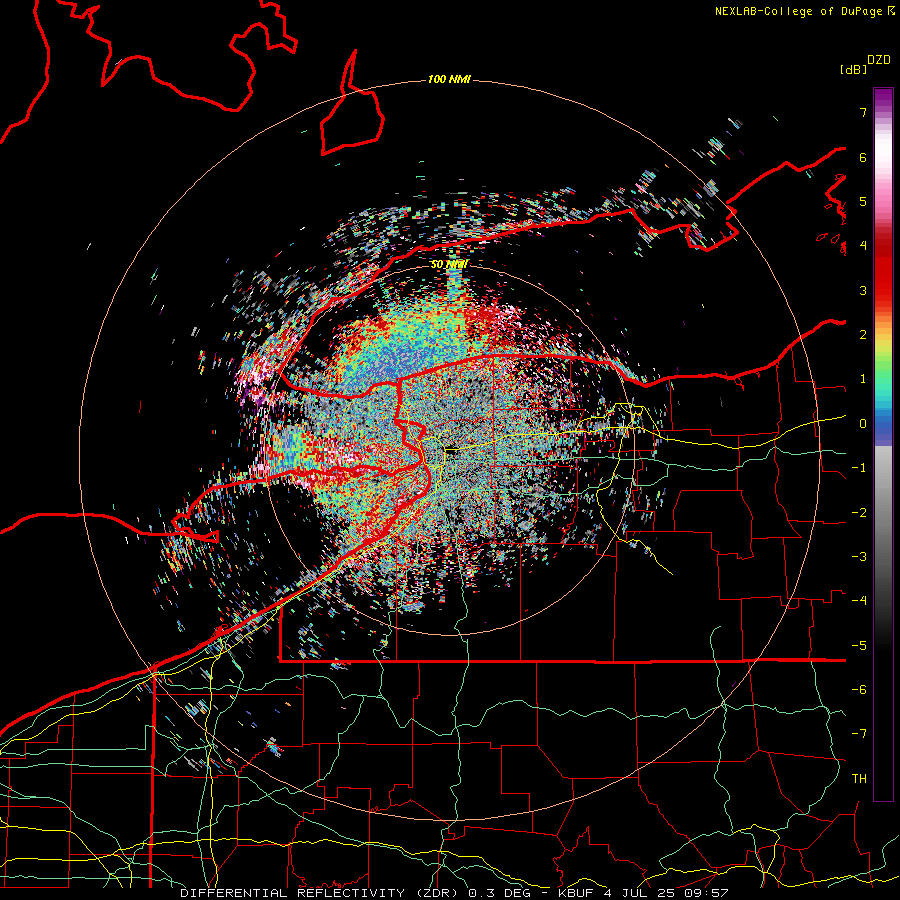Click the 4 JUL 25 date in caption

coord(642,893)
